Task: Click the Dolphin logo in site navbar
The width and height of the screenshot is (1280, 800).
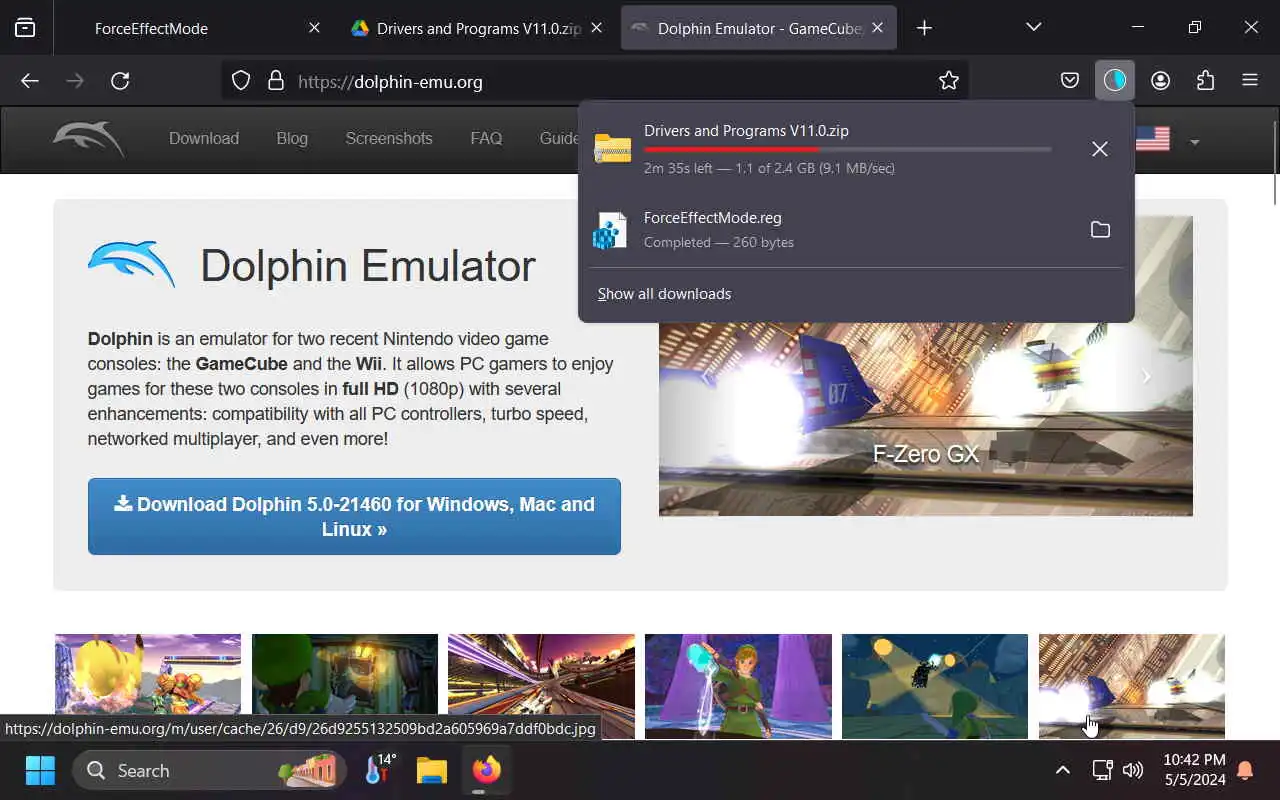Action: pos(90,139)
